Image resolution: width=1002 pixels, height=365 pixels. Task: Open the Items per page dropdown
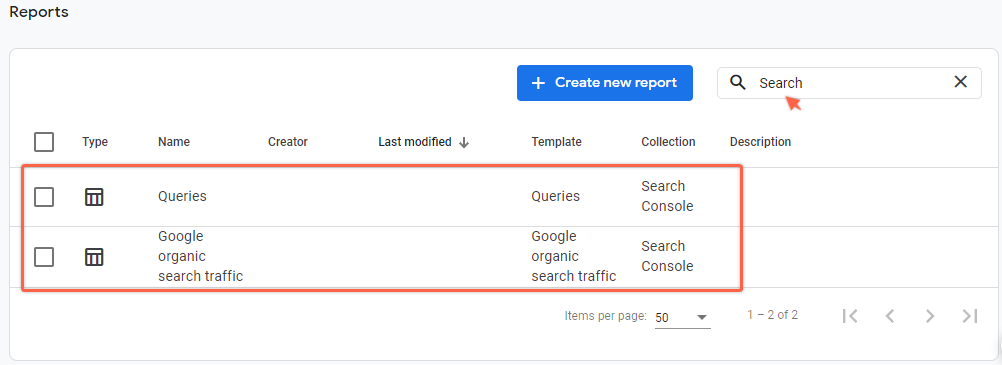coord(682,318)
